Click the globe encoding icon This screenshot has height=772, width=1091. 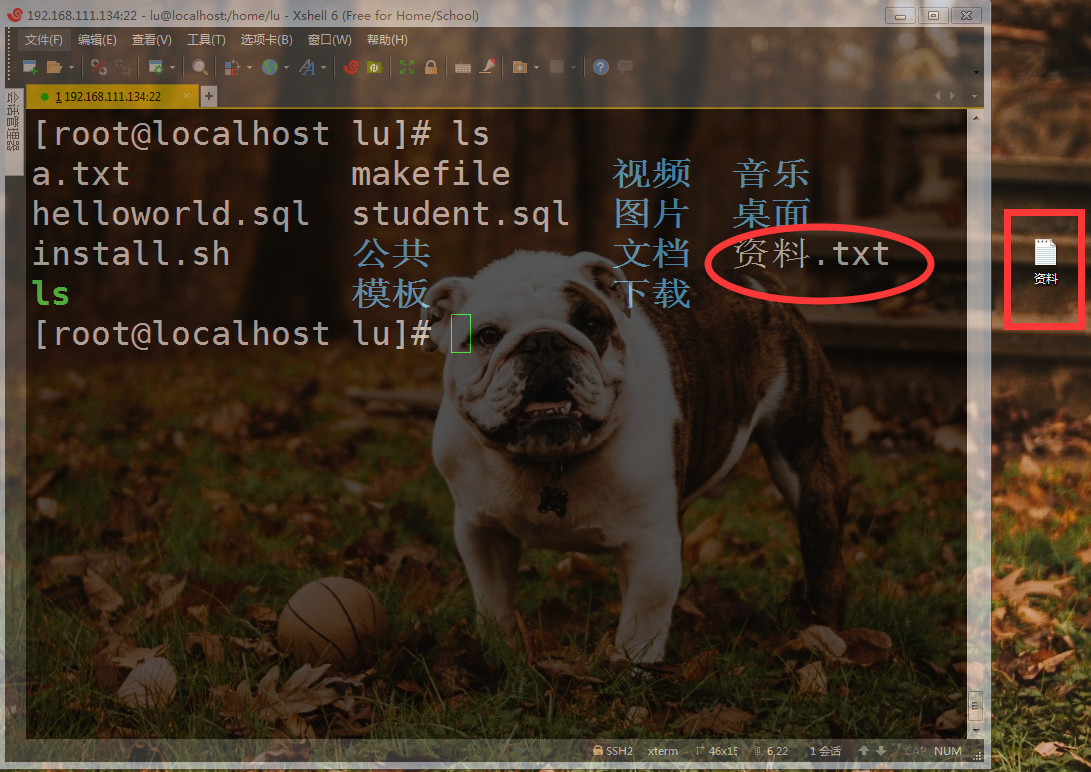point(270,67)
